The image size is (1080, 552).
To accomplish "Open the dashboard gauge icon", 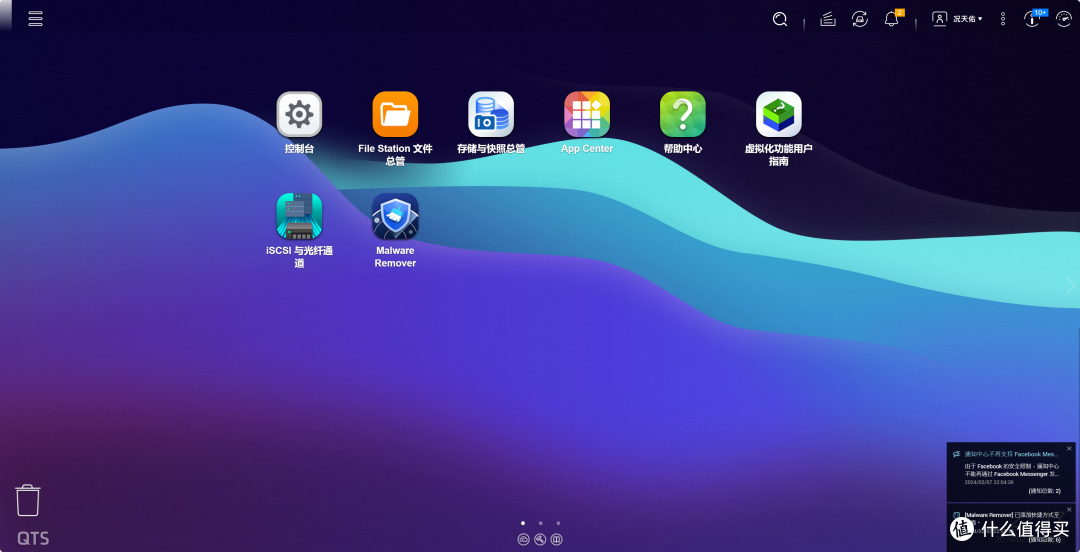I will tap(1063, 19).
